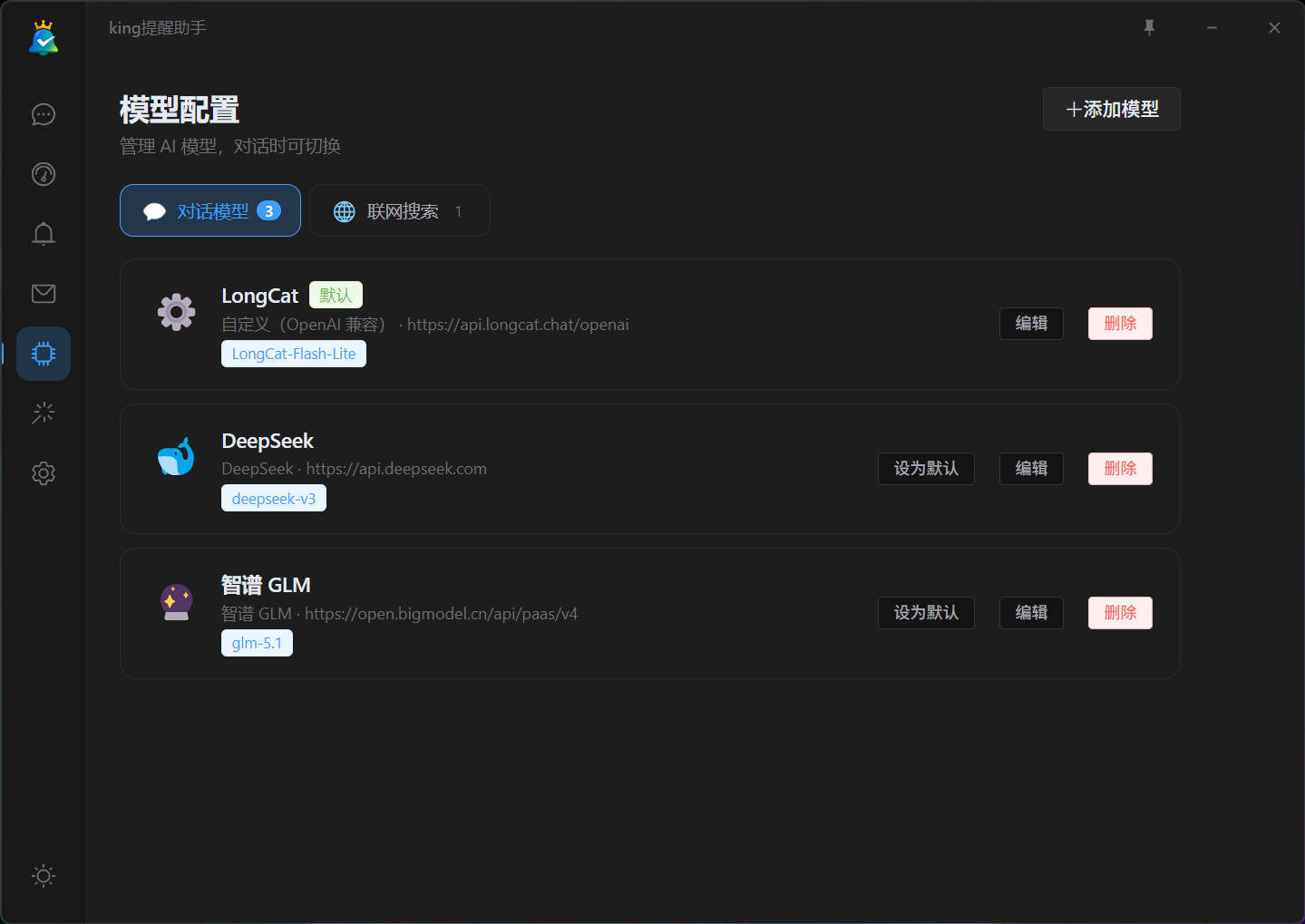
Task: Switch to the 对话模型 tab
Action: [x=210, y=210]
